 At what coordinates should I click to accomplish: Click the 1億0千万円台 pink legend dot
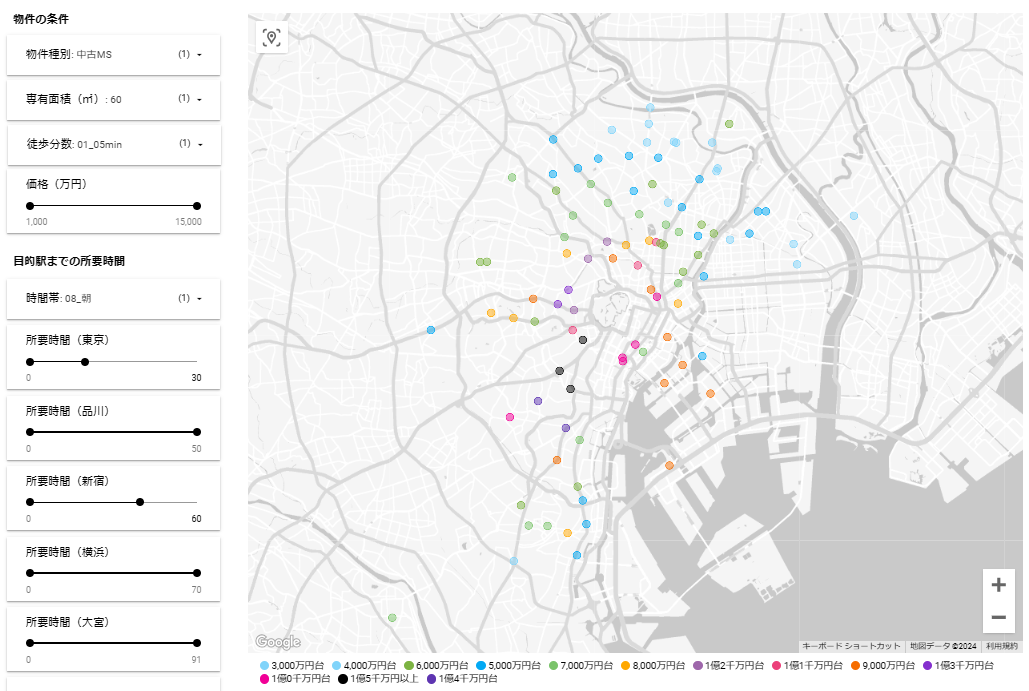[264, 679]
